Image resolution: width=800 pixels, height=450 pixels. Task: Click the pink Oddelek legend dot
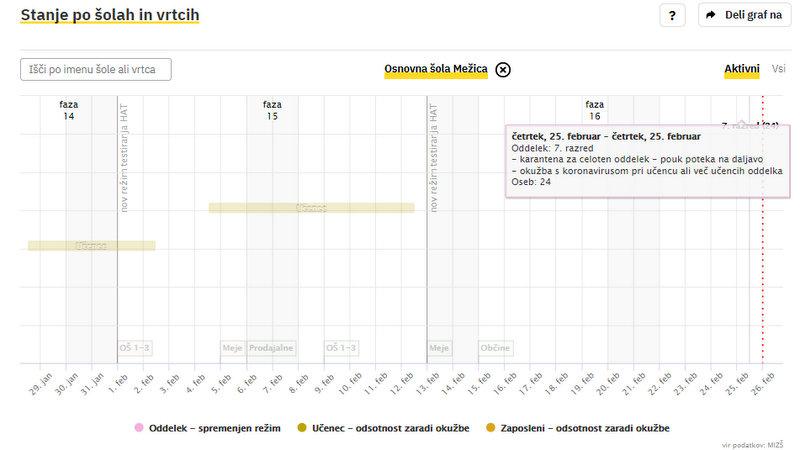138,428
